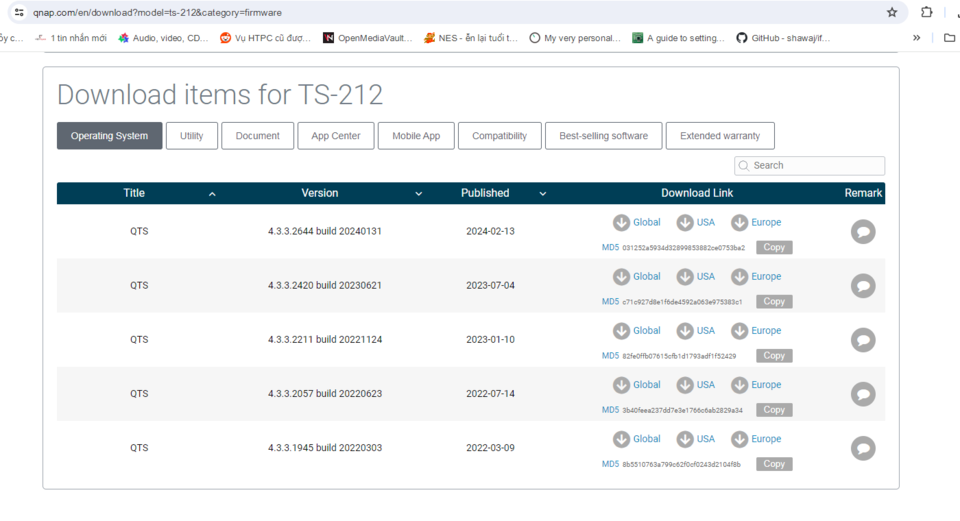Select the Compatibility tab
Viewport: 960px width, 521px height.
point(499,136)
